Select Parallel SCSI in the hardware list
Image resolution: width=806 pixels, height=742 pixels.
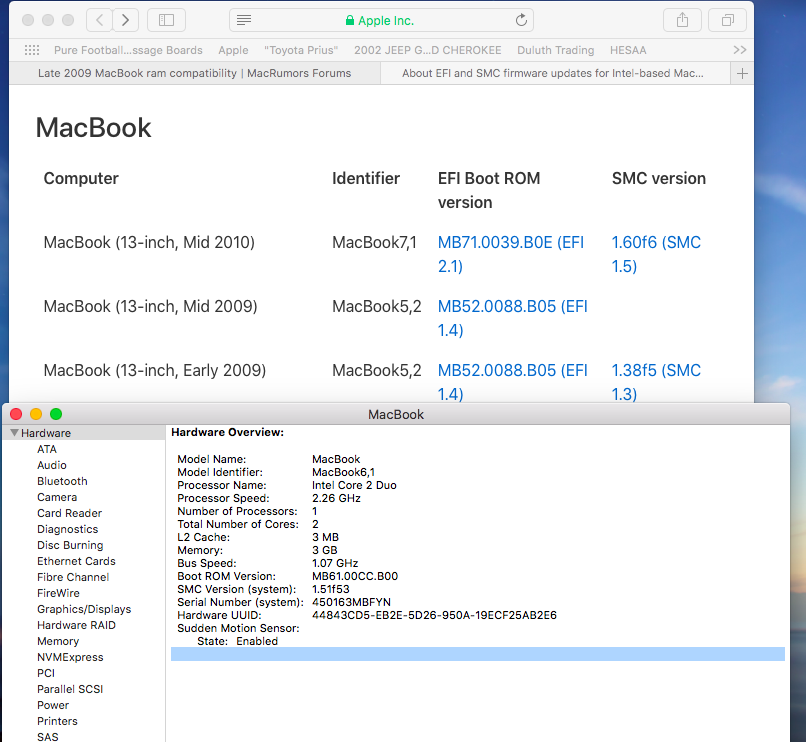pos(70,689)
